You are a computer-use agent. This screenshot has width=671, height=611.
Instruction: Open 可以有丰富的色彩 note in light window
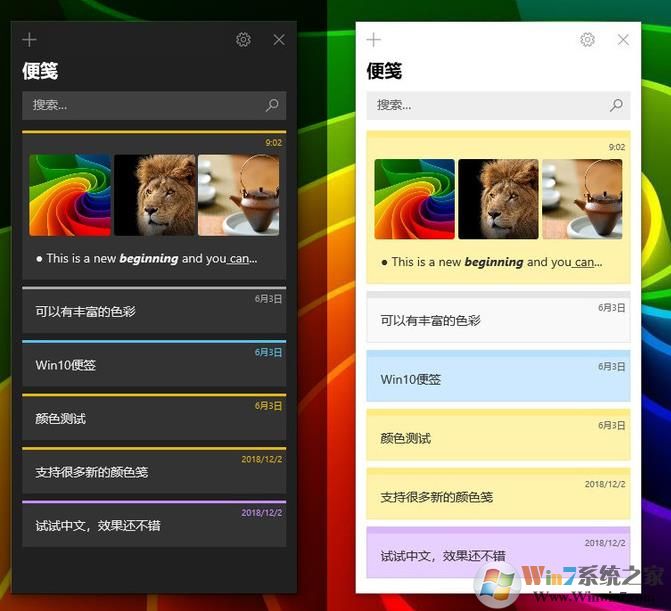[498, 317]
